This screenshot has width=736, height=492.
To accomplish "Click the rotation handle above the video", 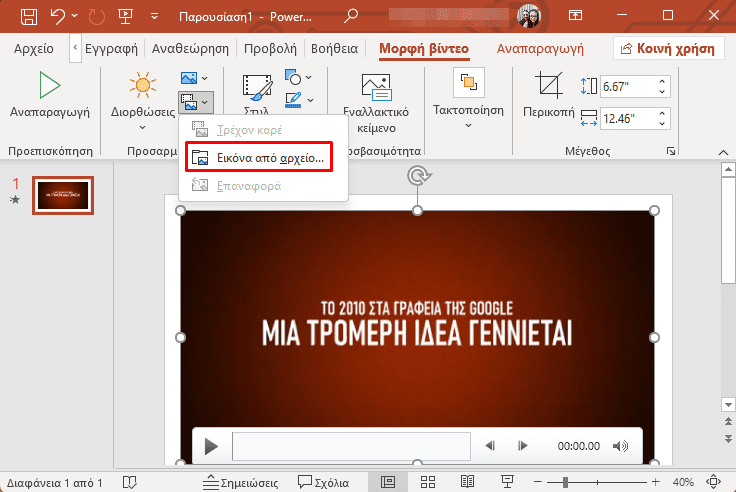I will click(x=418, y=176).
